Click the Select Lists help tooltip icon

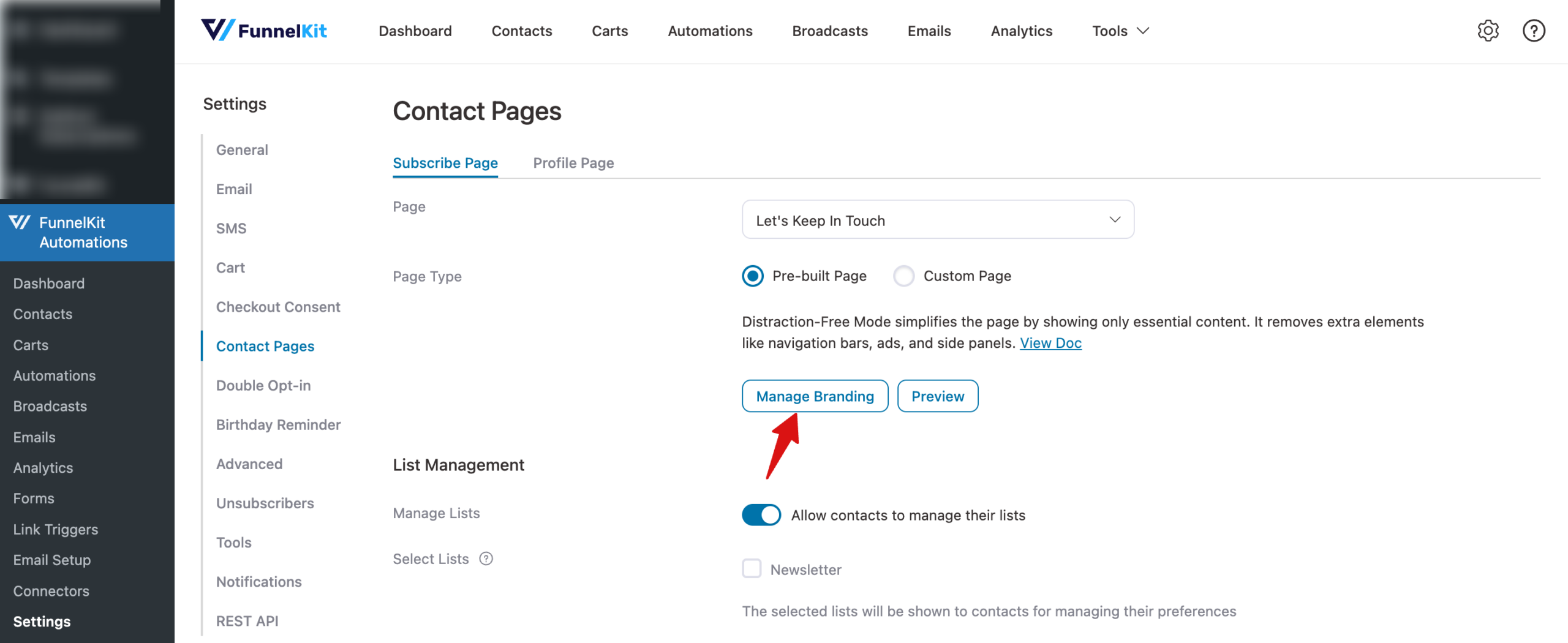point(486,558)
